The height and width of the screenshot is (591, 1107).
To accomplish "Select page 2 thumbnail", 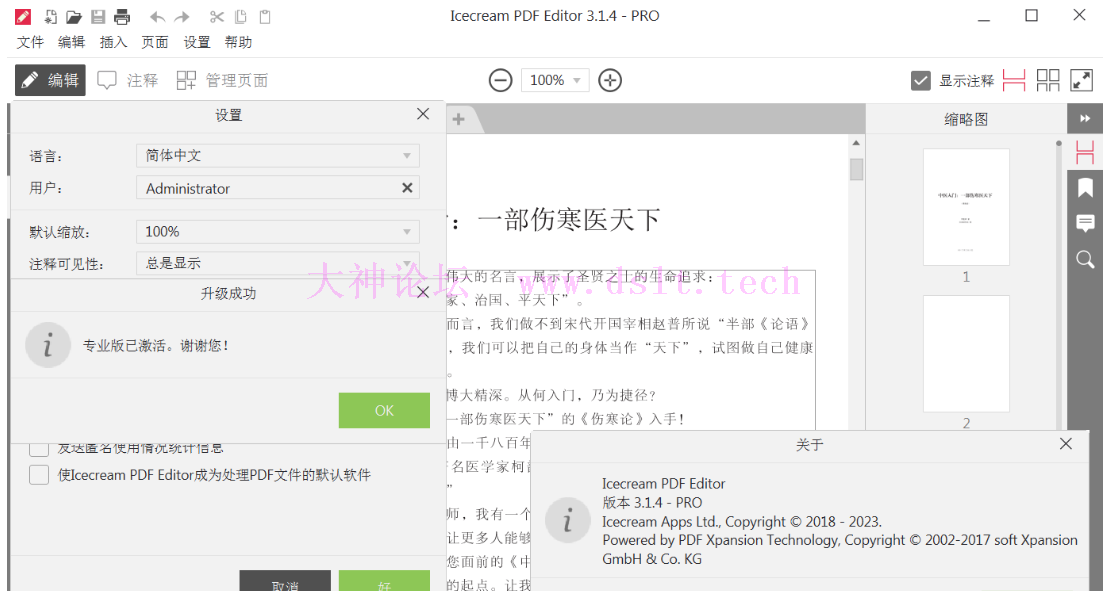I will 966,354.
